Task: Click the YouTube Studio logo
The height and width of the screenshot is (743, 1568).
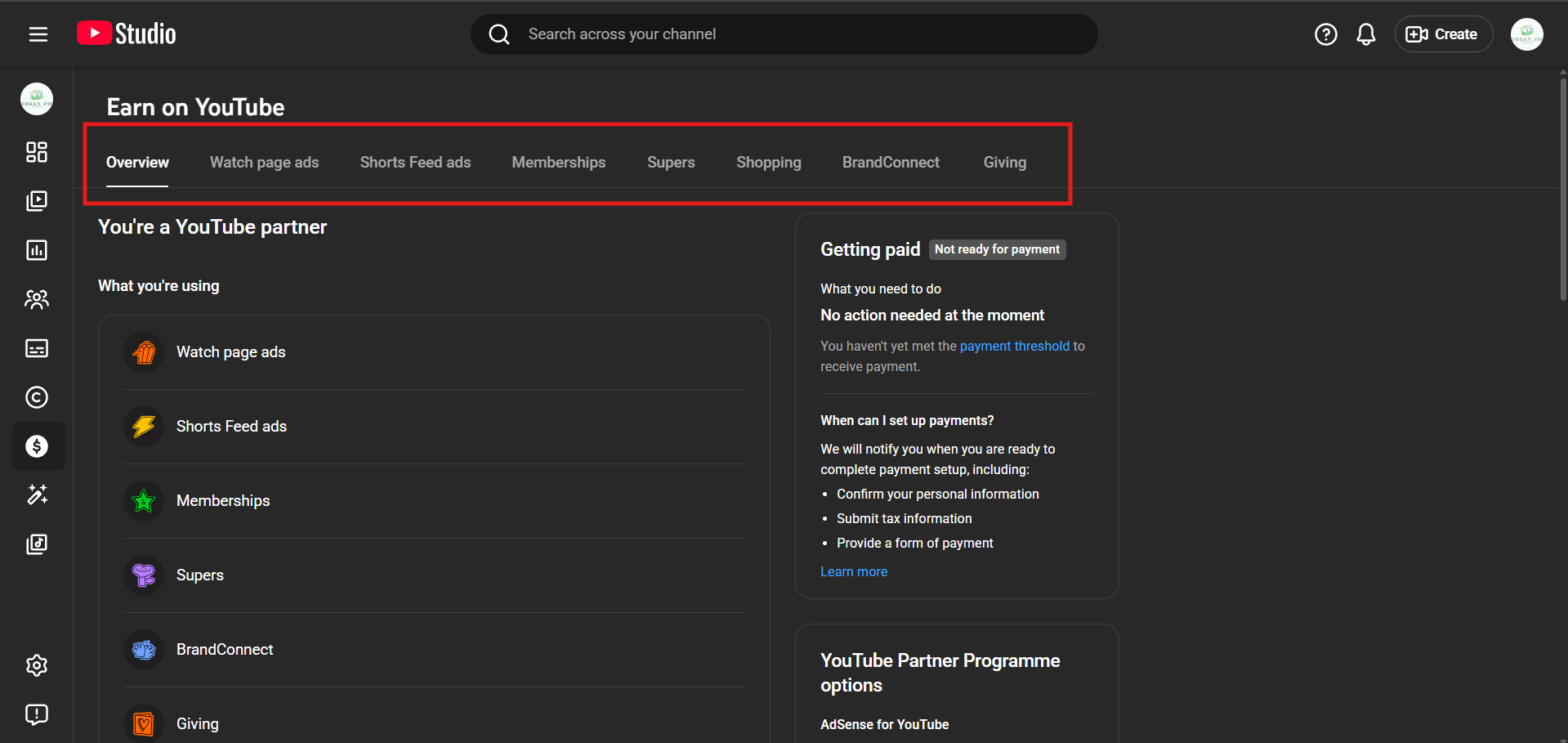Action: (x=127, y=34)
